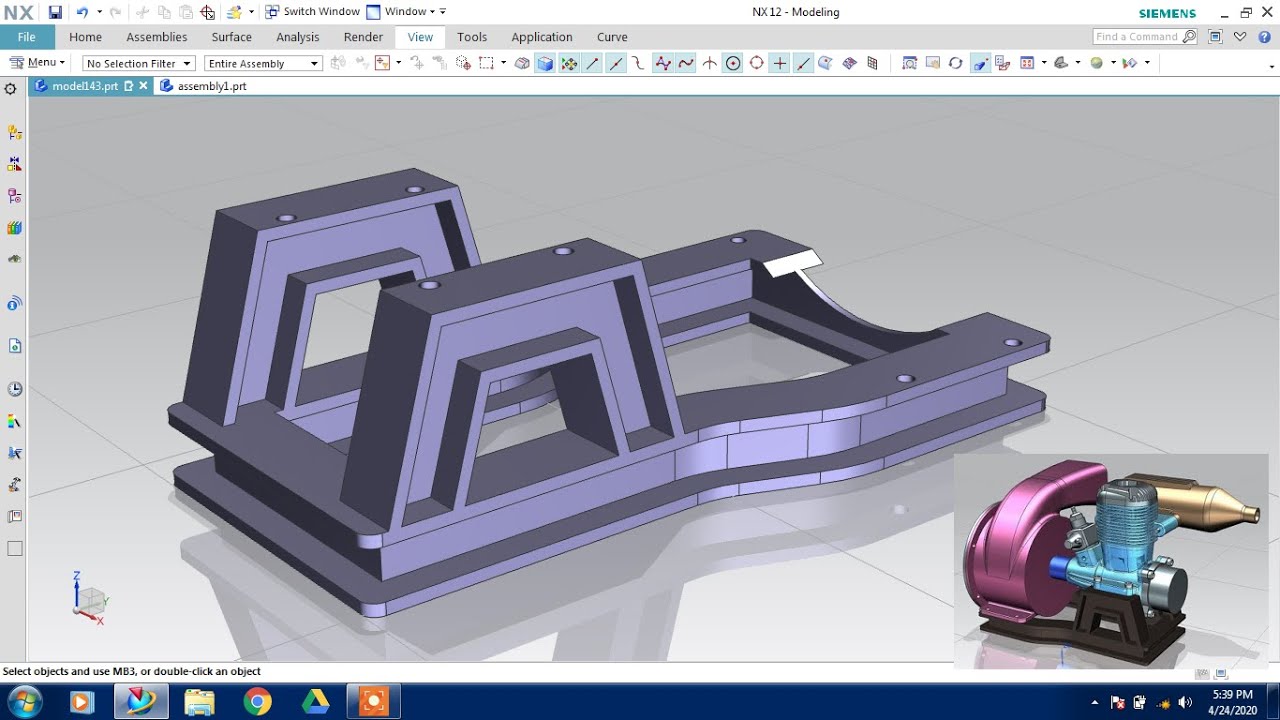This screenshot has width=1280, height=720.
Task: Switch to the Application ribbon tab
Action: pyautogui.click(x=541, y=37)
